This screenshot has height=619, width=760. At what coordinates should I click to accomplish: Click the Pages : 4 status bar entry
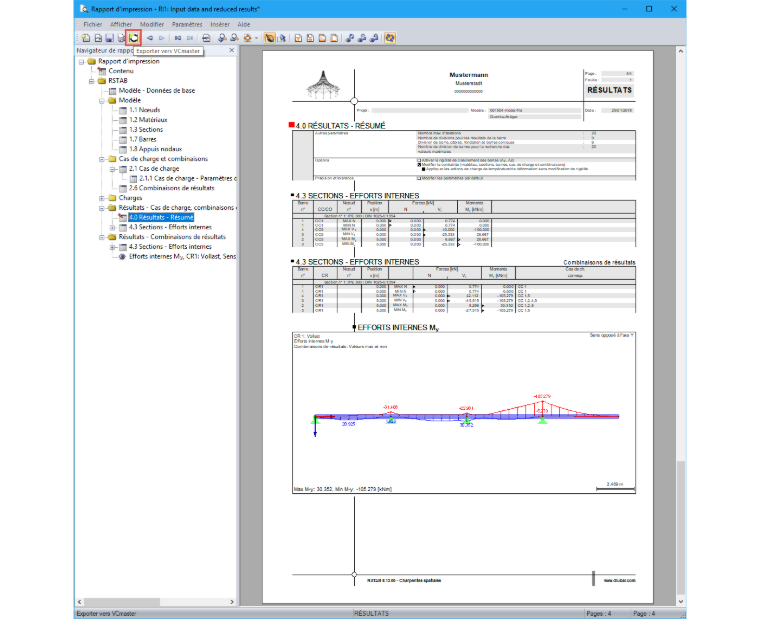(599, 613)
